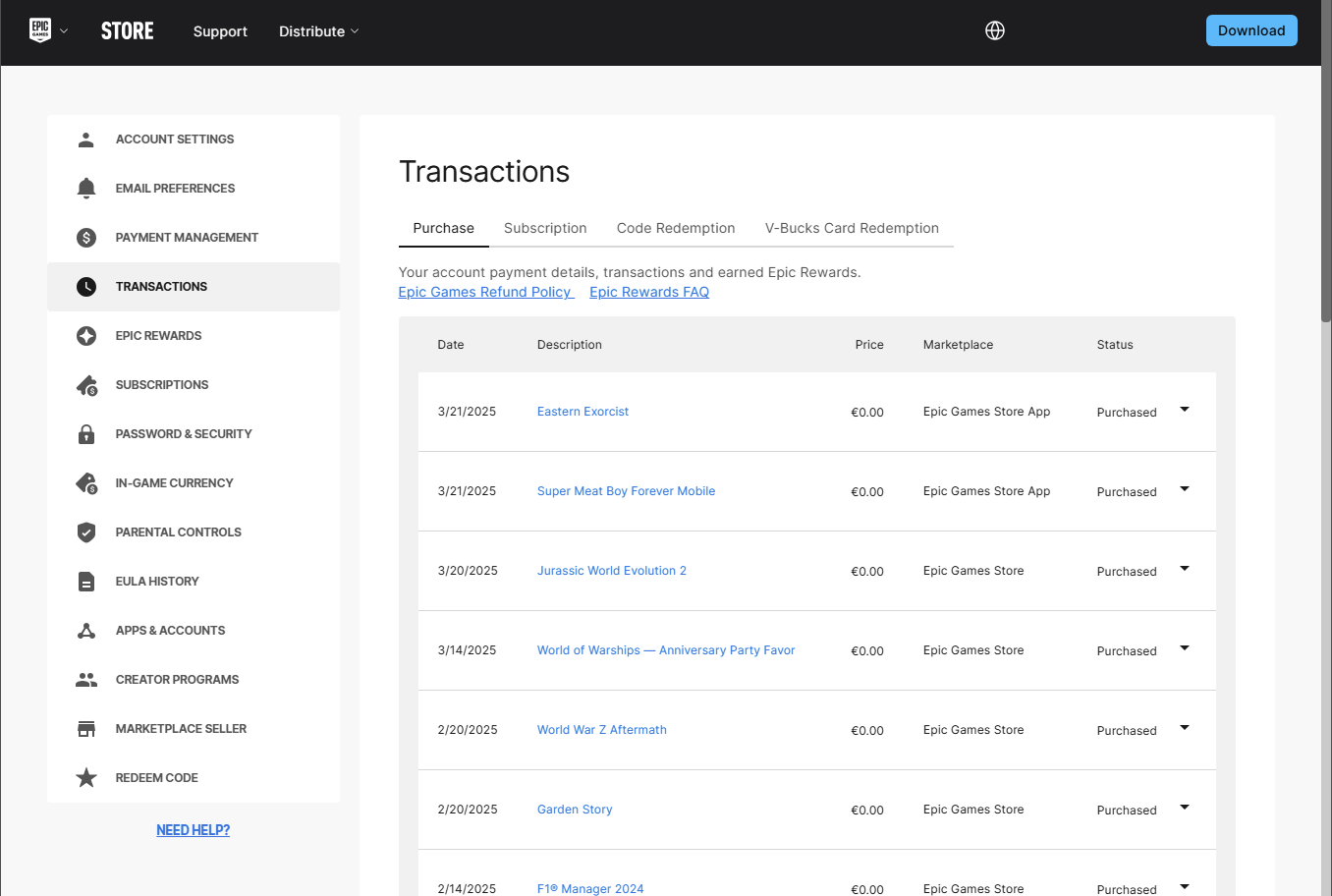Open Redeem Code label in sidebar
1332x896 pixels.
(156, 778)
